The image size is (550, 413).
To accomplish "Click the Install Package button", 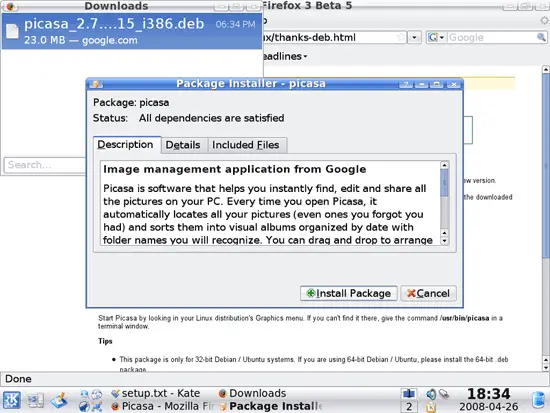I will (x=349, y=293).
